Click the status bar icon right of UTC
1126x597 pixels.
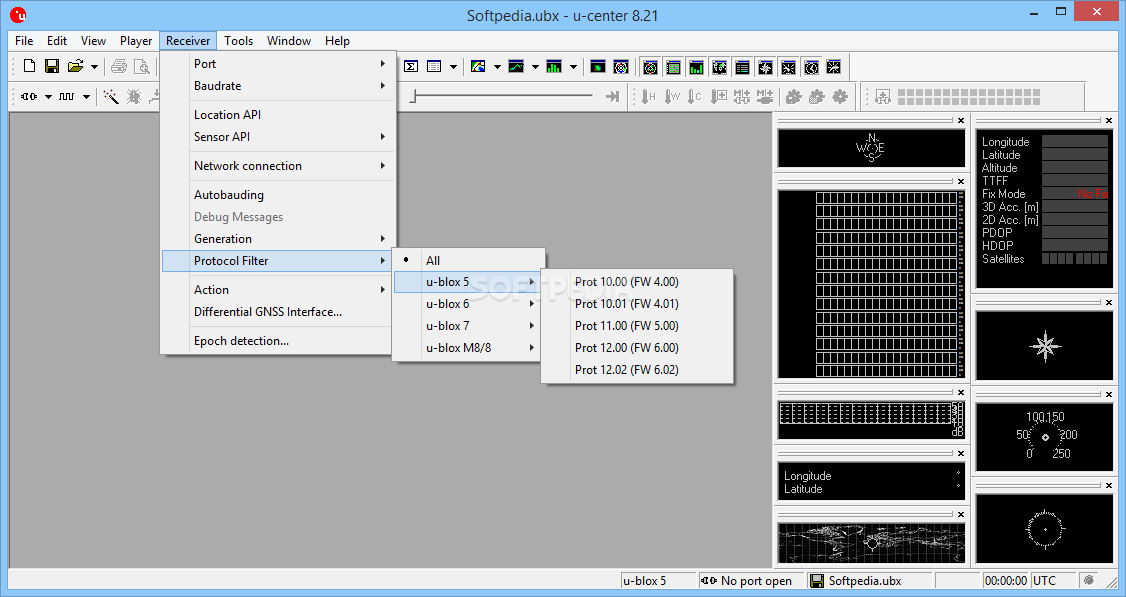(1089, 580)
